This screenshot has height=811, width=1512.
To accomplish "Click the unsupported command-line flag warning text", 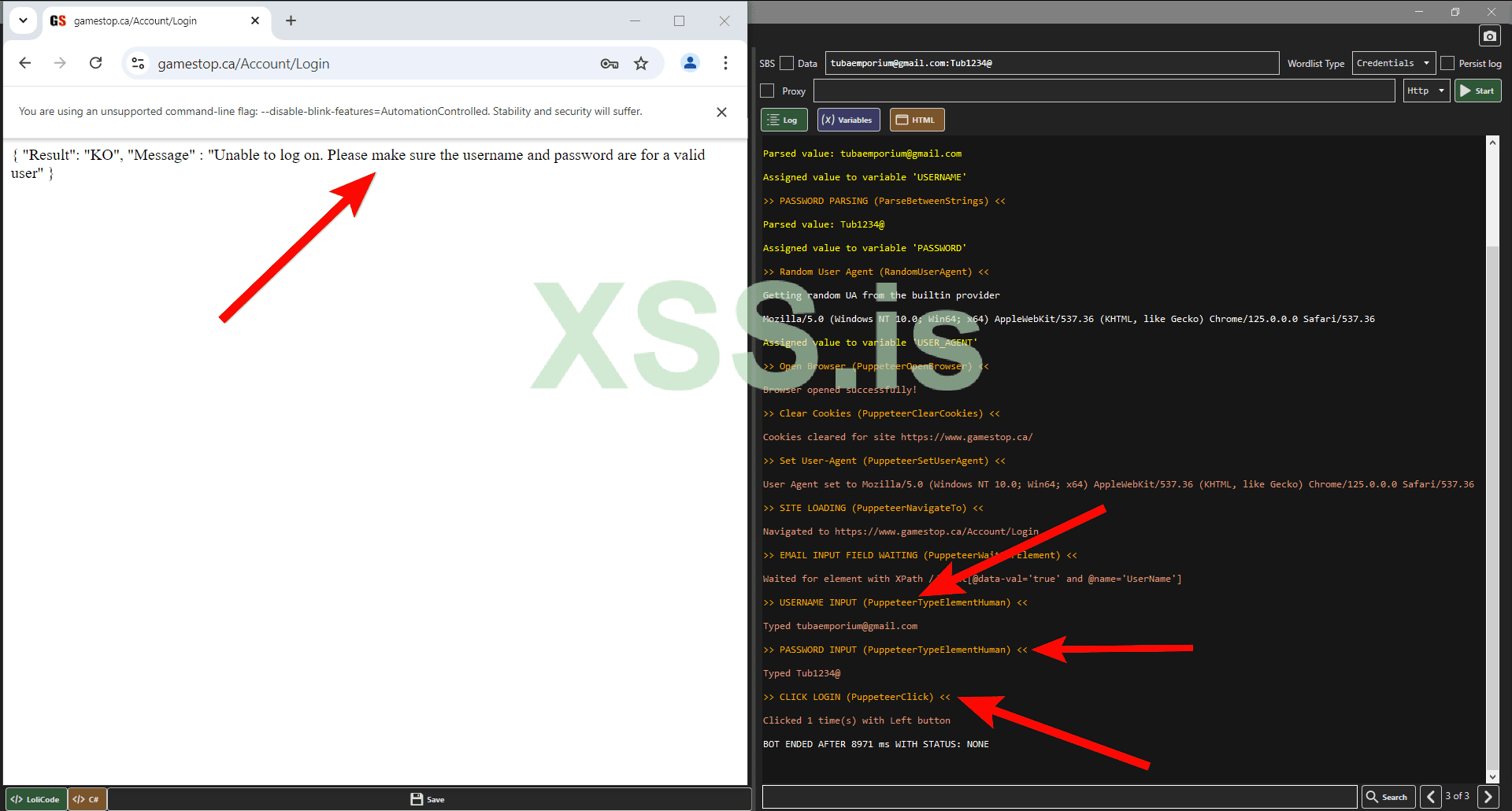I will click(x=330, y=112).
